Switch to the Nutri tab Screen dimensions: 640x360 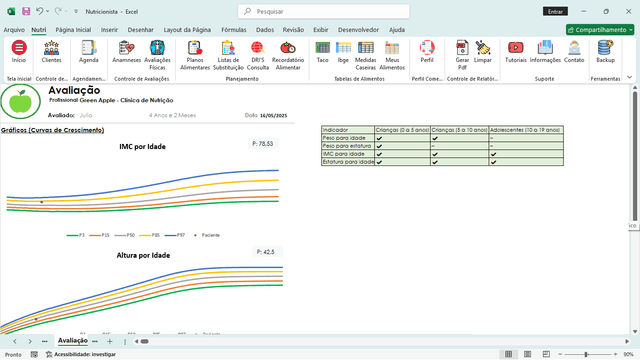pyautogui.click(x=39, y=30)
